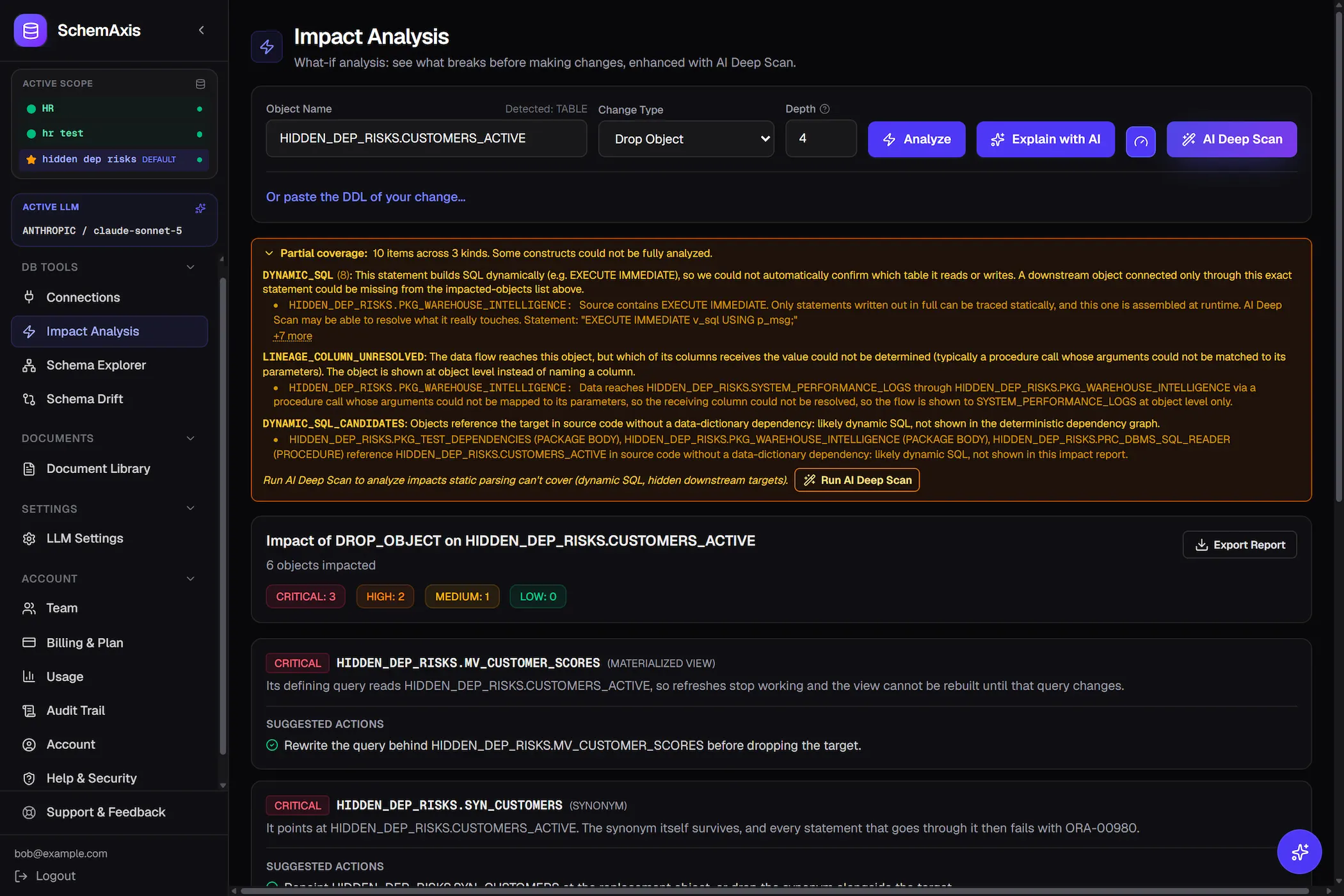Screen dimensions: 1344x896
Task: Collapse the ACCOUNT section
Action: pos(190,579)
